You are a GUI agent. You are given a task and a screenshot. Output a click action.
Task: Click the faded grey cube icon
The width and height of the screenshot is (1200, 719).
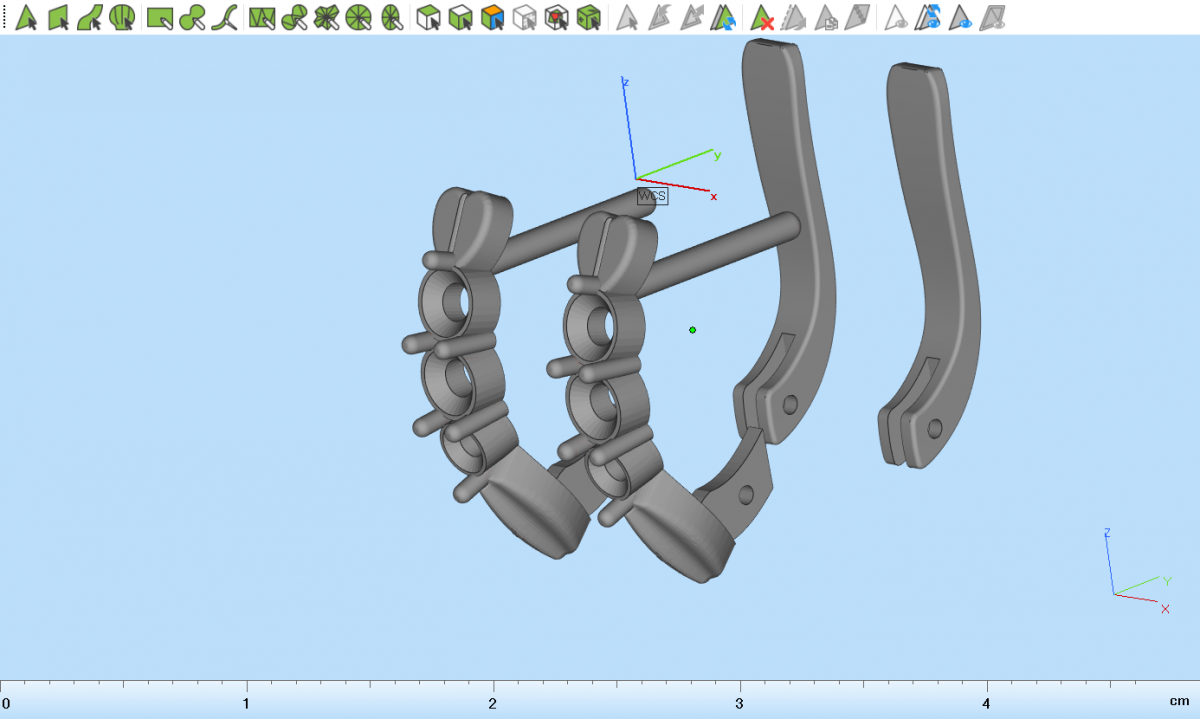tap(524, 17)
